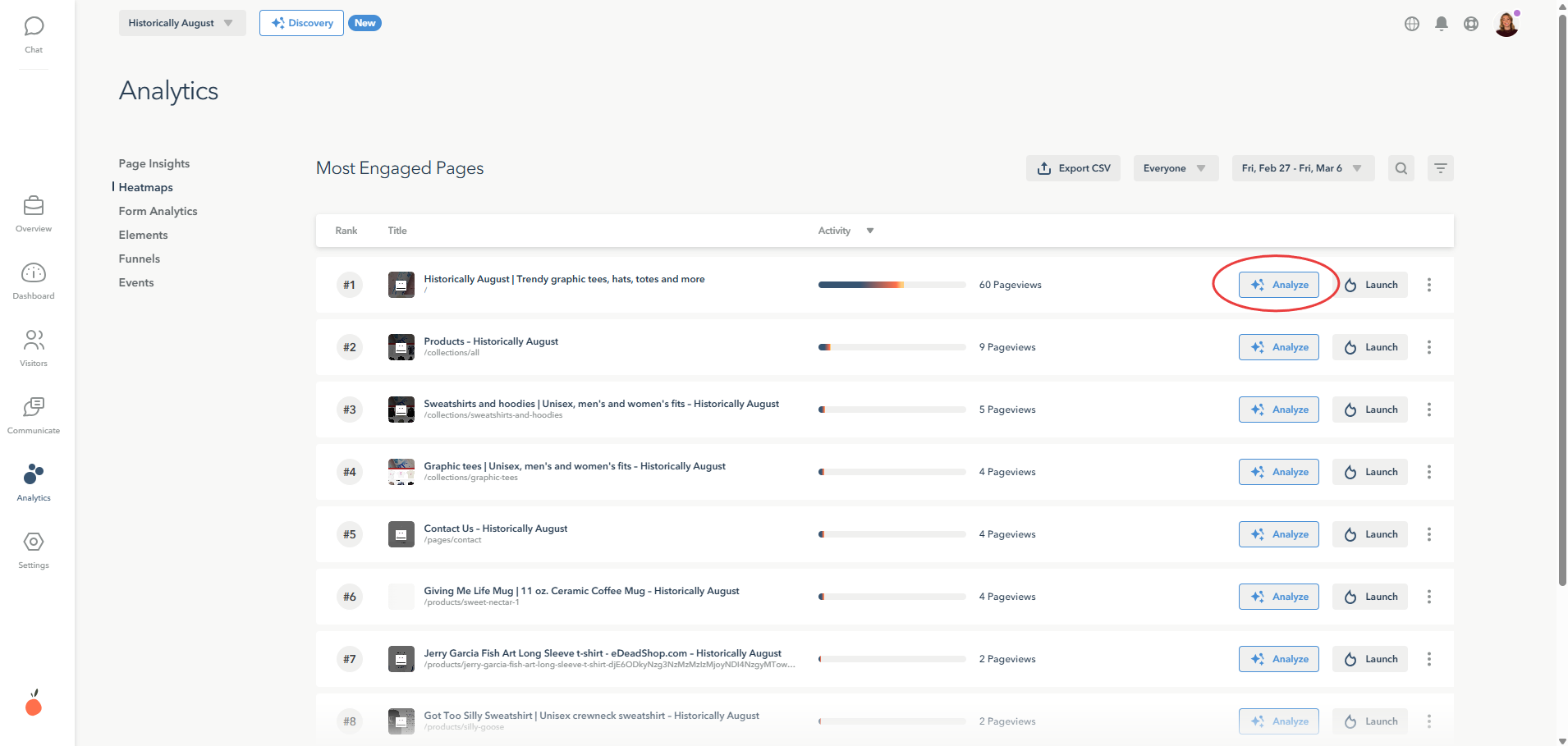Image resolution: width=1568 pixels, height=746 pixels.
Task: Sort by the Activity column arrow
Action: pos(869,231)
